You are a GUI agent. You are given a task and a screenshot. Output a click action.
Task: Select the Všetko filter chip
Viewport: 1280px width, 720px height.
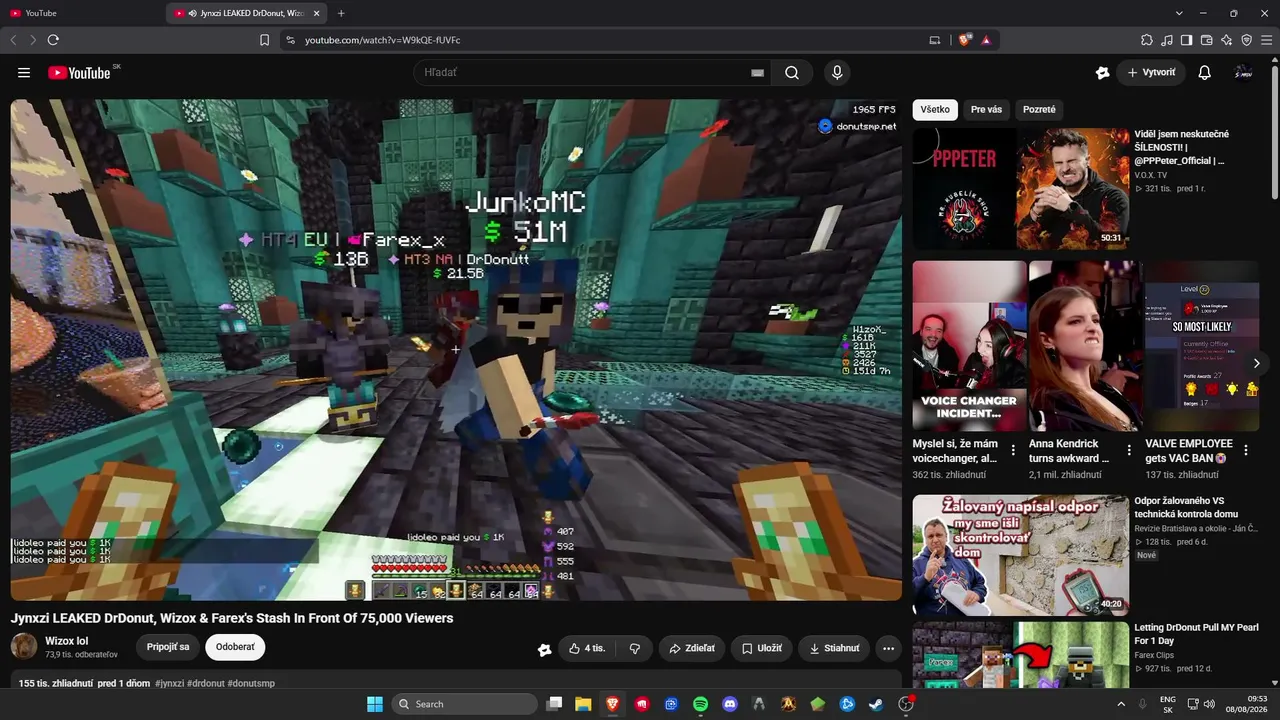pyautogui.click(x=935, y=110)
